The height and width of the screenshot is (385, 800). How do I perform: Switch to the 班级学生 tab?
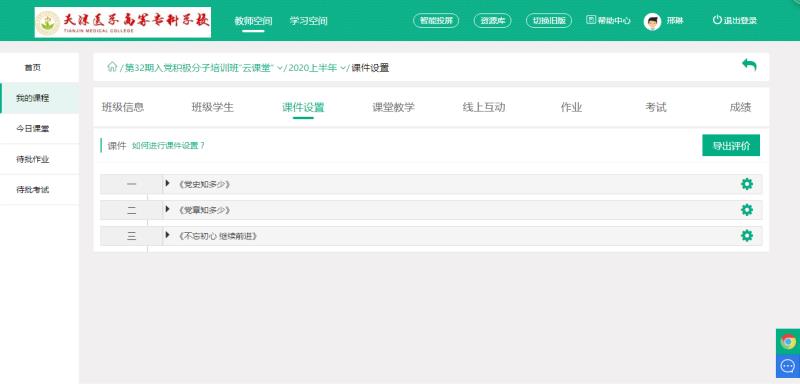pos(212,107)
